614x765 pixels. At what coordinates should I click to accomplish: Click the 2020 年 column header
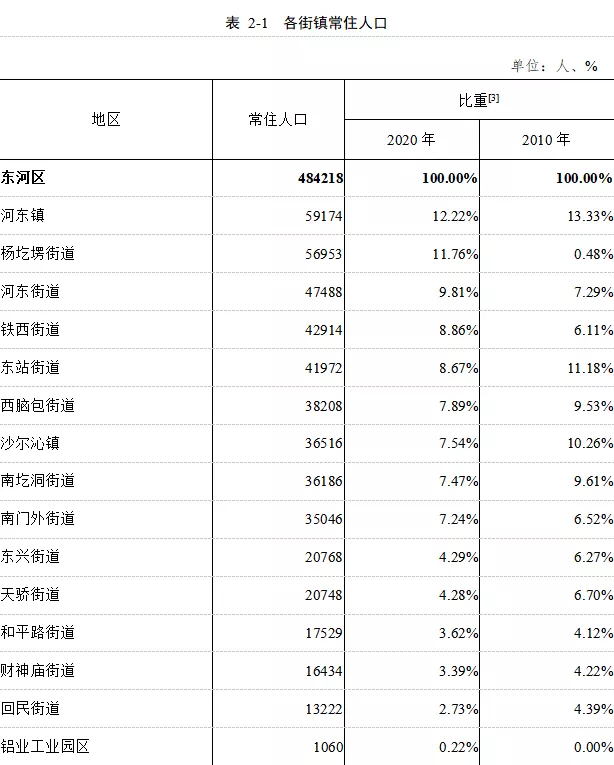(x=411, y=140)
